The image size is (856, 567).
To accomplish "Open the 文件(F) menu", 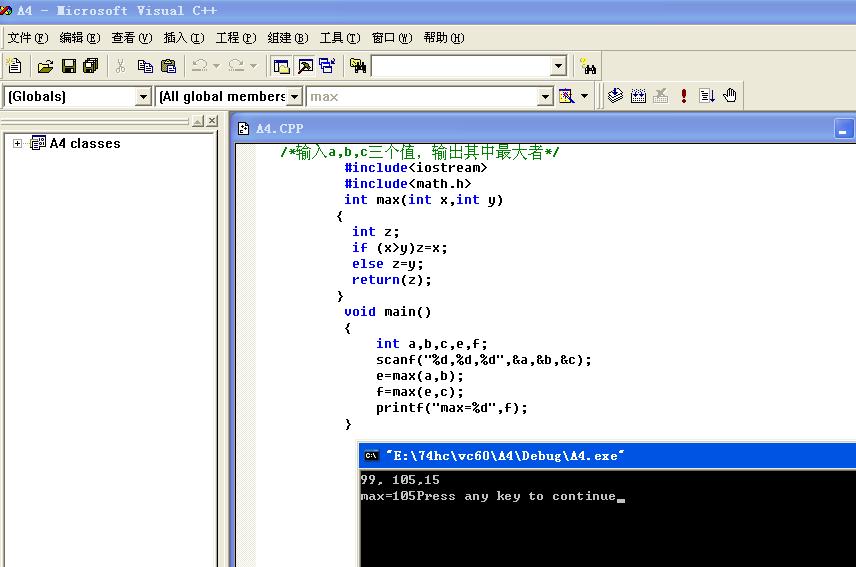I will 28,38.
